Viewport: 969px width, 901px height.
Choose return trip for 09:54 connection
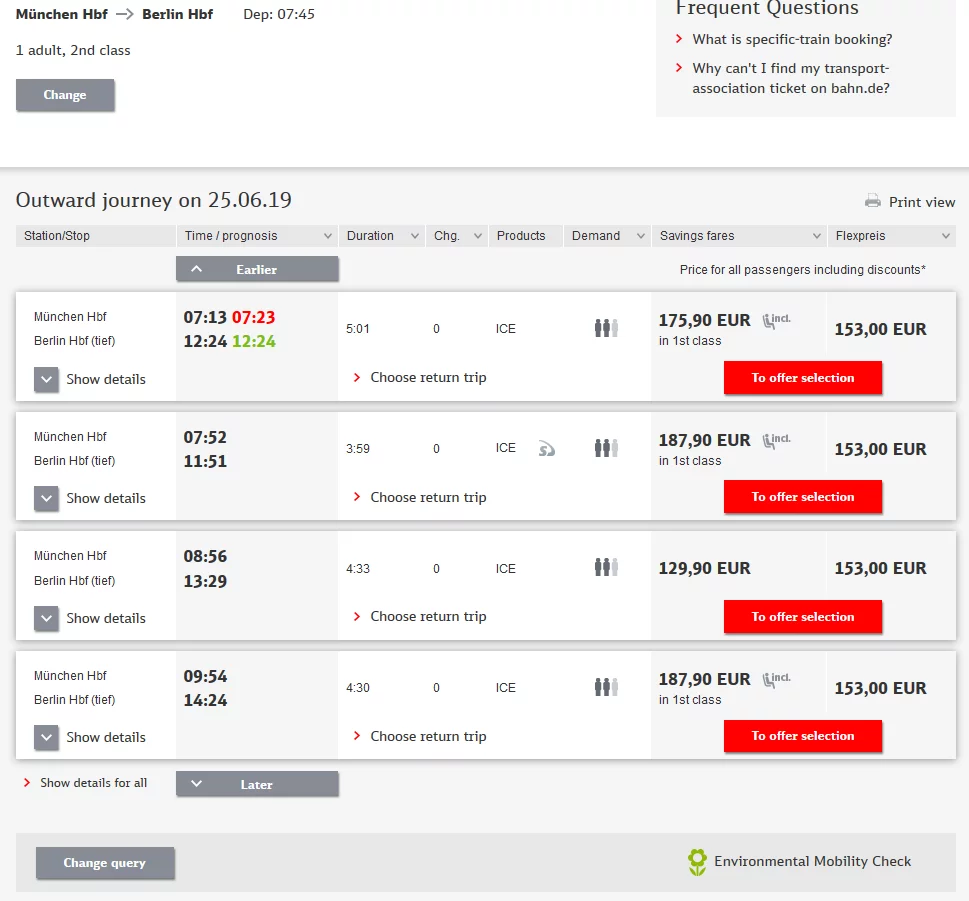(428, 736)
